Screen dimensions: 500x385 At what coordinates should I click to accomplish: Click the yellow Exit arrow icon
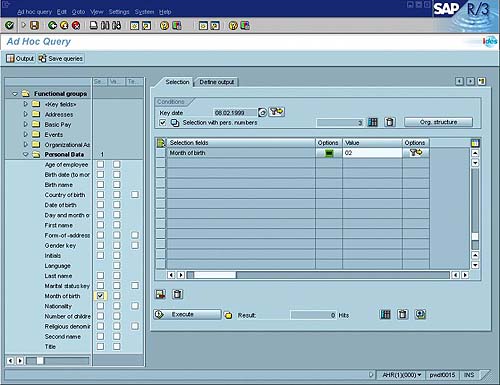[64, 25]
